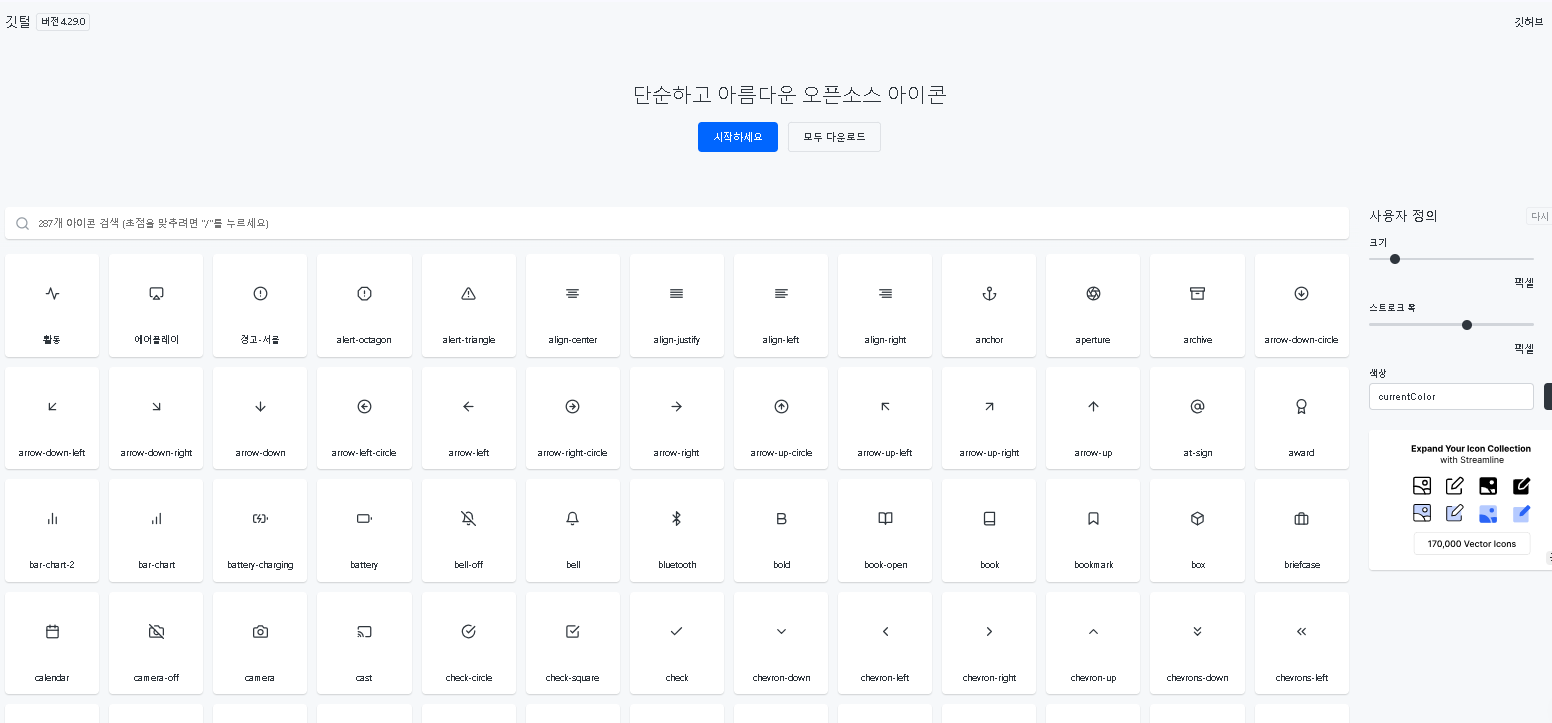
Task: Click the bell icon card
Action: tap(573, 530)
